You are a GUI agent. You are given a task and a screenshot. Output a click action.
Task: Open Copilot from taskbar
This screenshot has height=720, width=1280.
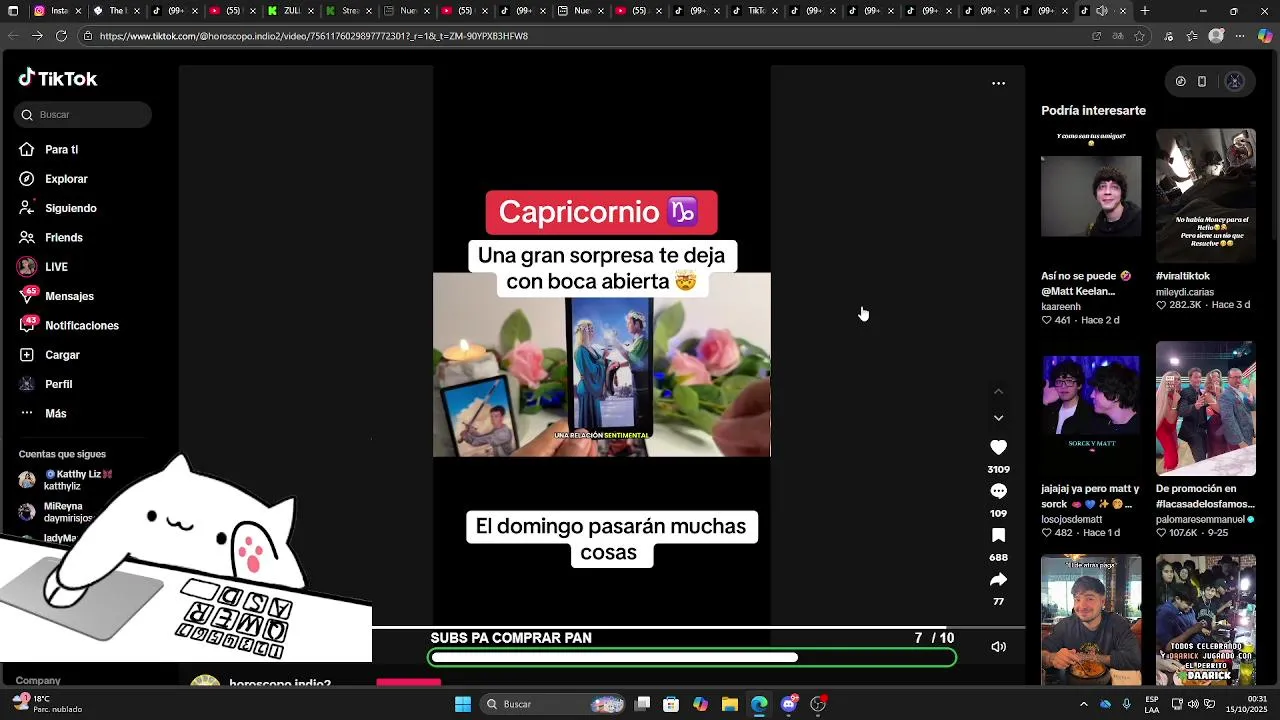coord(701,704)
